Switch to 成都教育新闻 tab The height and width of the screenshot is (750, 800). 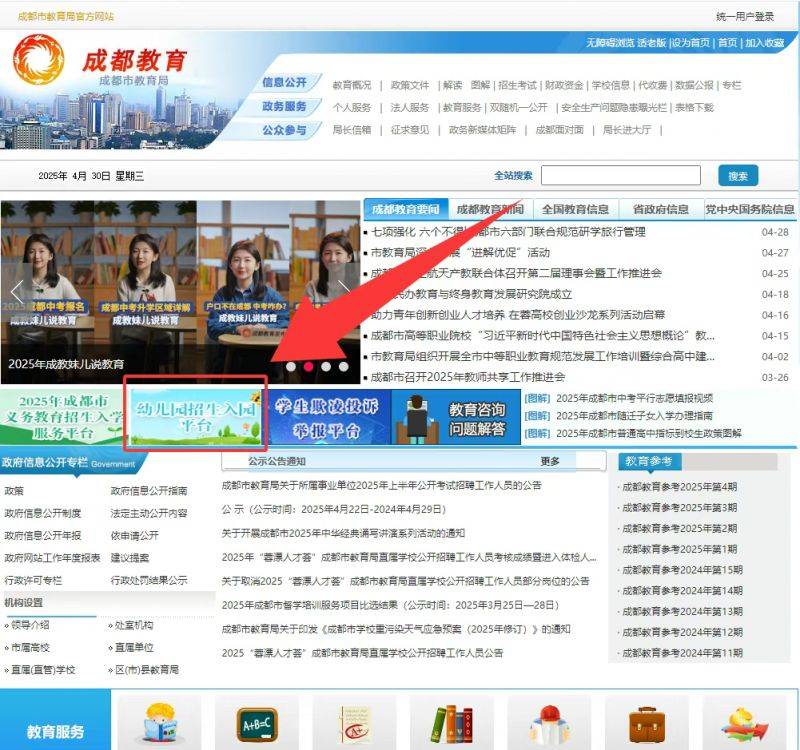(x=490, y=210)
